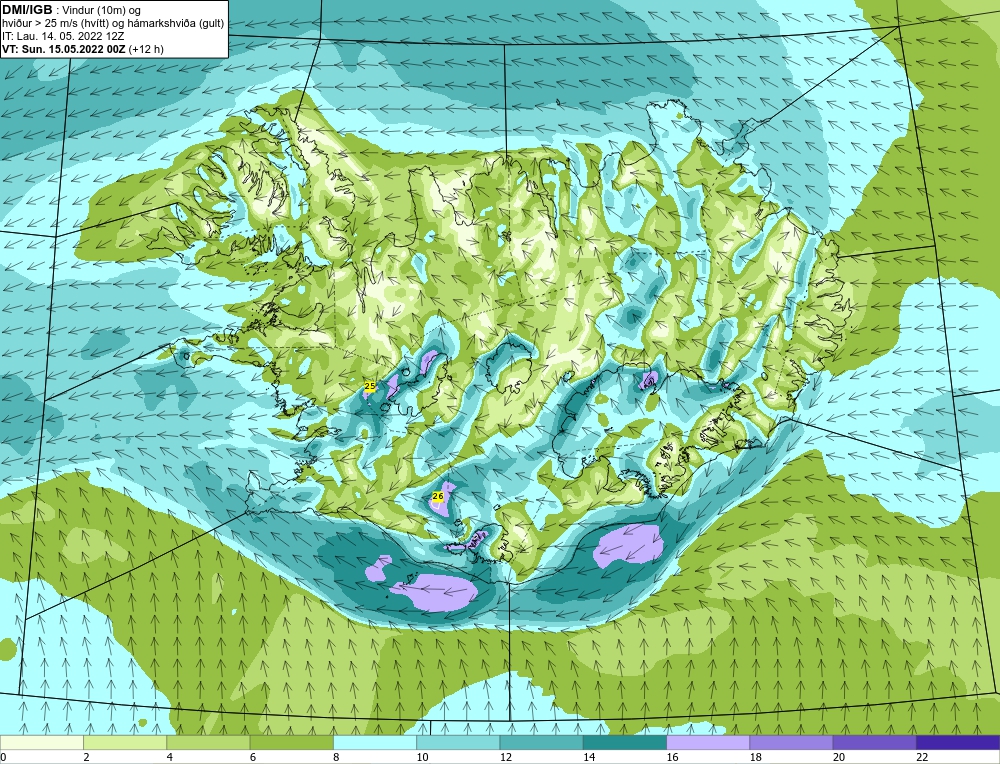Screen dimensions: 1000x764
Task: Click the legend value '6'
Action: click(x=253, y=757)
